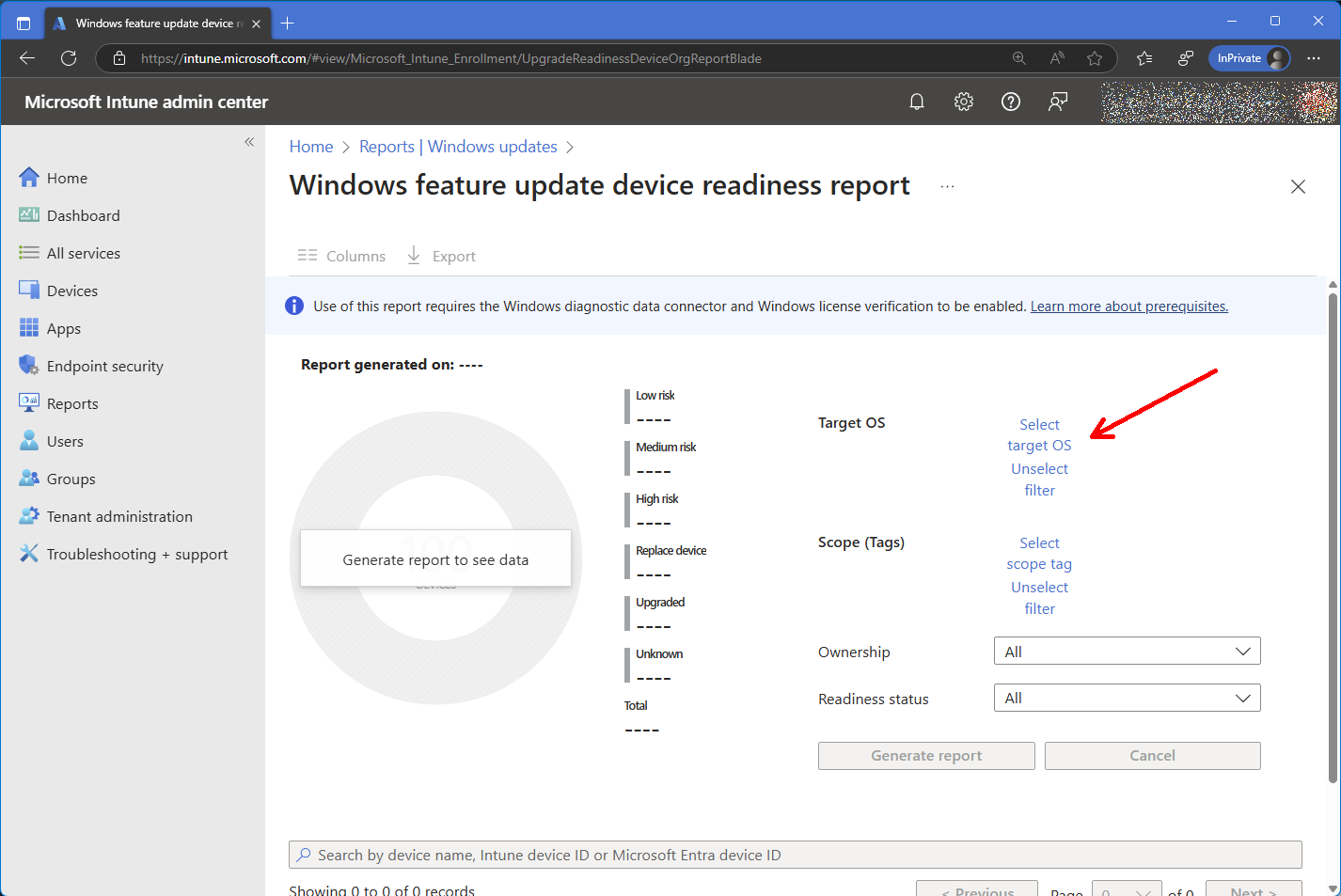The width and height of the screenshot is (1341, 896).
Task: Open Endpoint security in sidebar
Action: pyautogui.click(x=104, y=367)
